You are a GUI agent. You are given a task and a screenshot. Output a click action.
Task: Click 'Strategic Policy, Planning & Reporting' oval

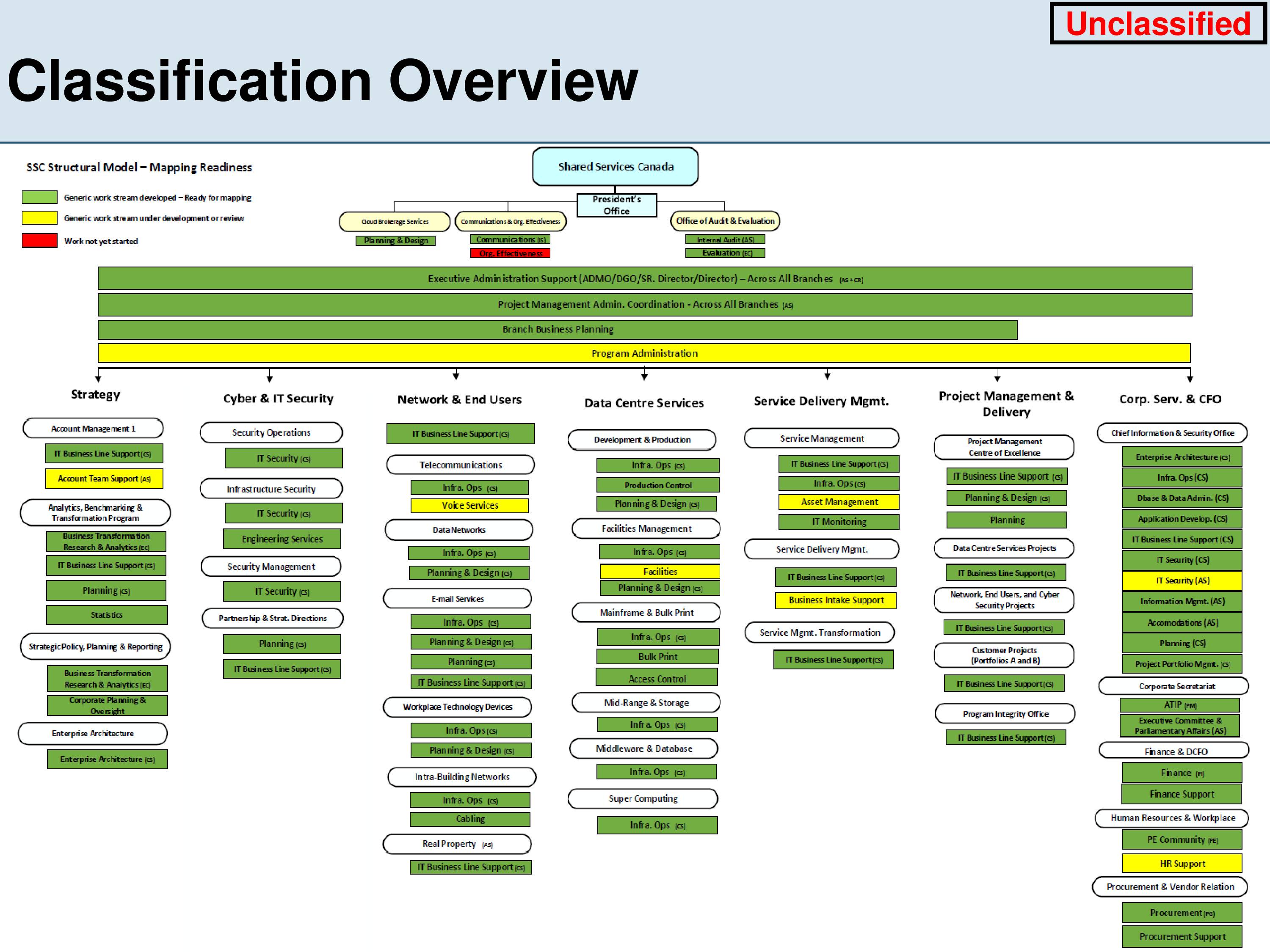click(x=95, y=647)
